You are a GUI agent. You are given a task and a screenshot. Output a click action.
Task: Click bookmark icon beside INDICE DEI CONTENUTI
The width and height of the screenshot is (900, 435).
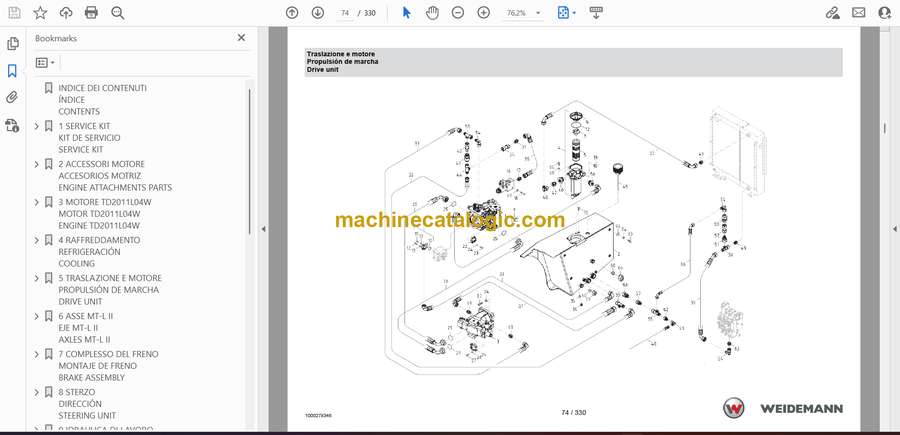(x=49, y=88)
